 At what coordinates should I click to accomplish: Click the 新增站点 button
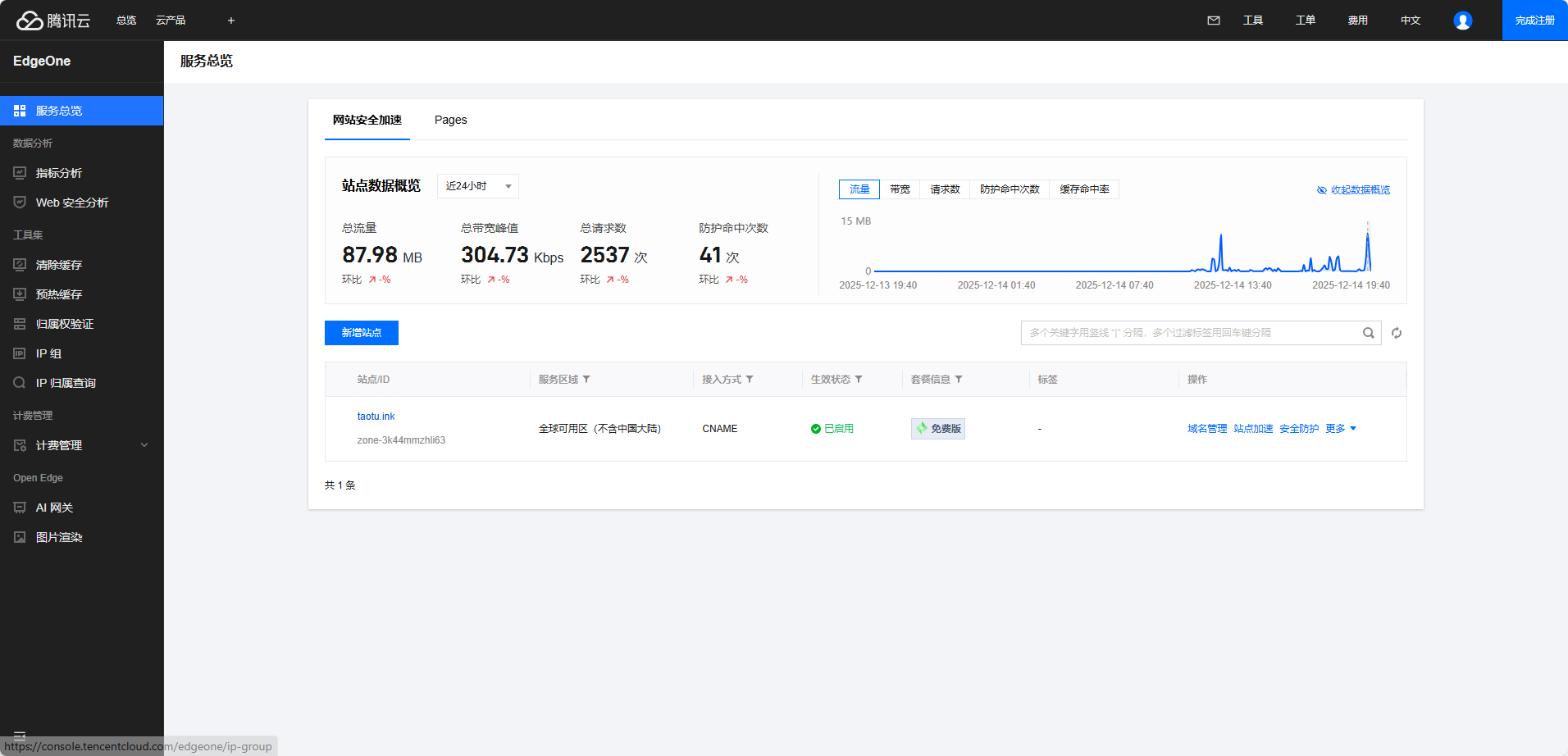(361, 333)
